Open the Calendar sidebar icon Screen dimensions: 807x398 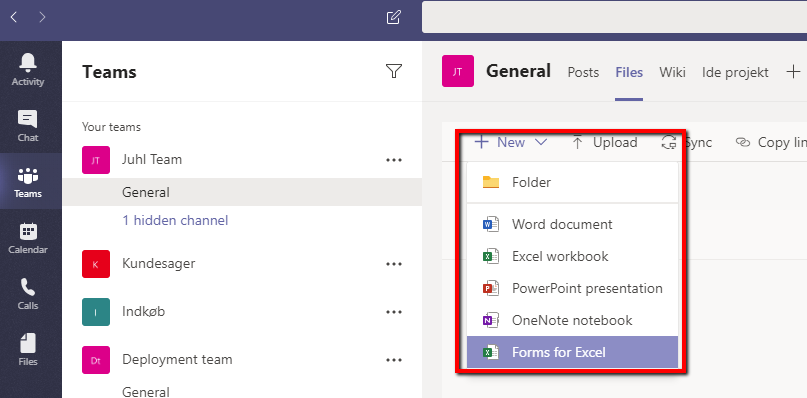point(28,231)
